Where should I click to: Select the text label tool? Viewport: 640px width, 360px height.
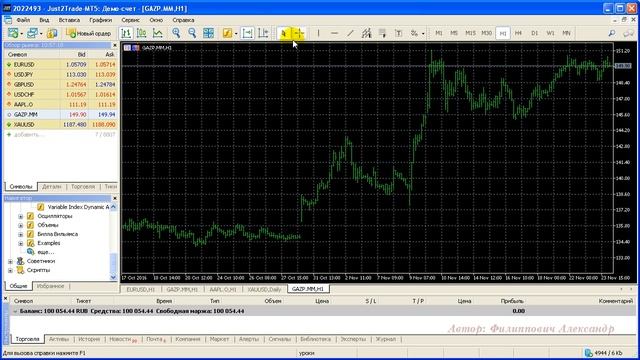398,33
